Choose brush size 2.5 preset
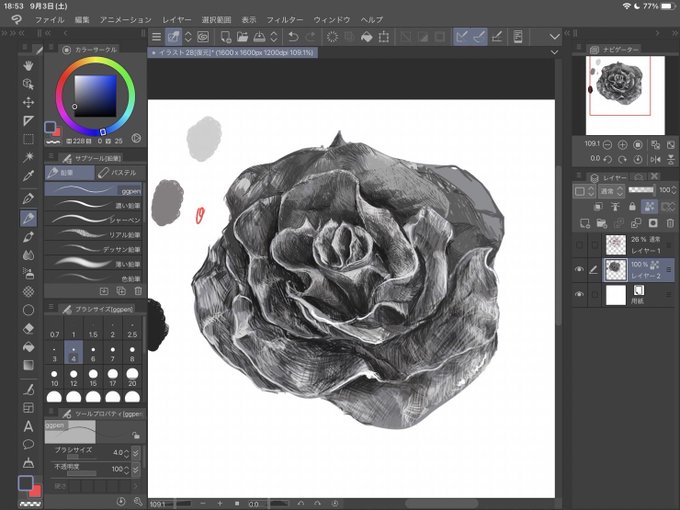The height and width of the screenshot is (510, 680). coord(132,329)
